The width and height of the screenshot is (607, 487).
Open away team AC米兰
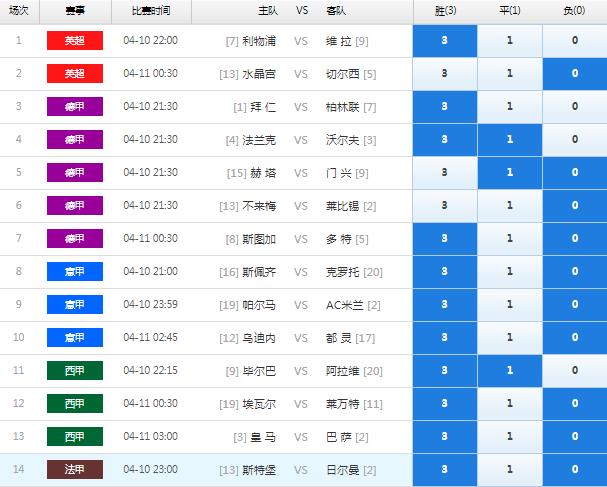click(345, 305)
